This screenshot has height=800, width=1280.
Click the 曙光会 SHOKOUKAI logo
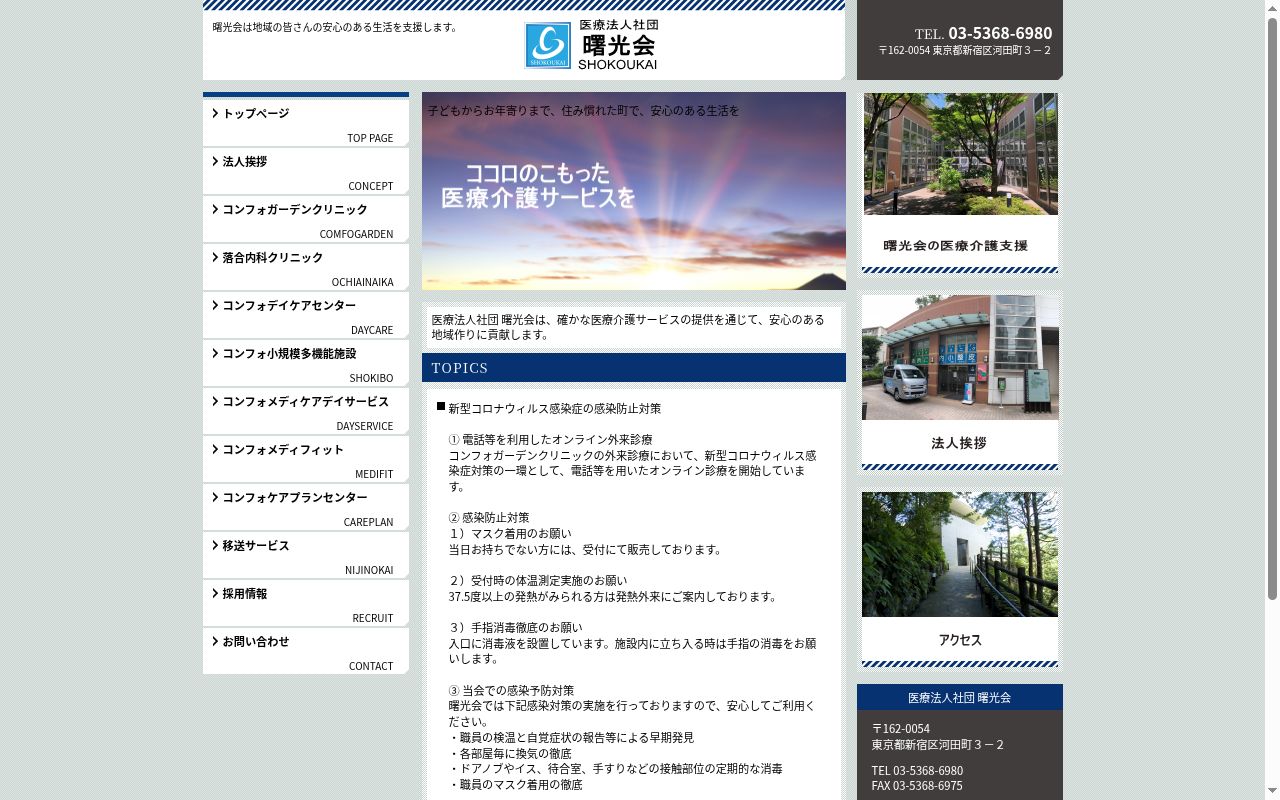pos(591,45)
